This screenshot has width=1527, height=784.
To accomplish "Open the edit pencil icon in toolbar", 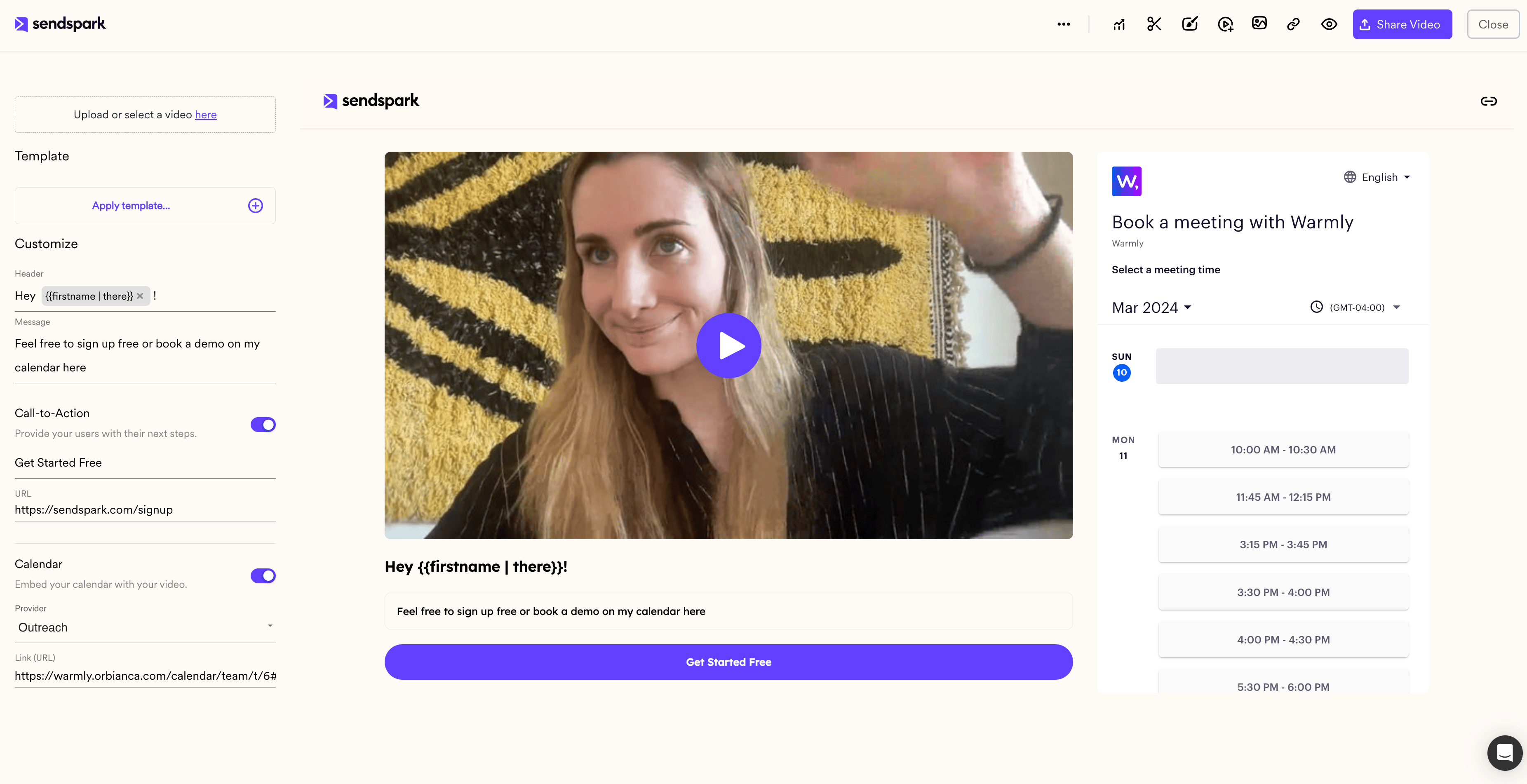I will click(1190, 24).
